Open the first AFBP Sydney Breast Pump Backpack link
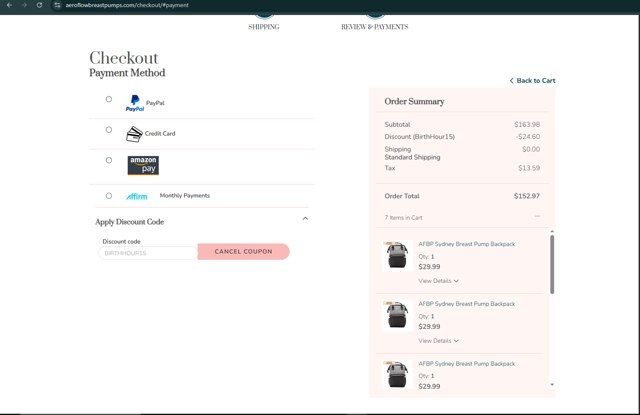The height and width of the screenshot is (415, 640). click(467, 244)
